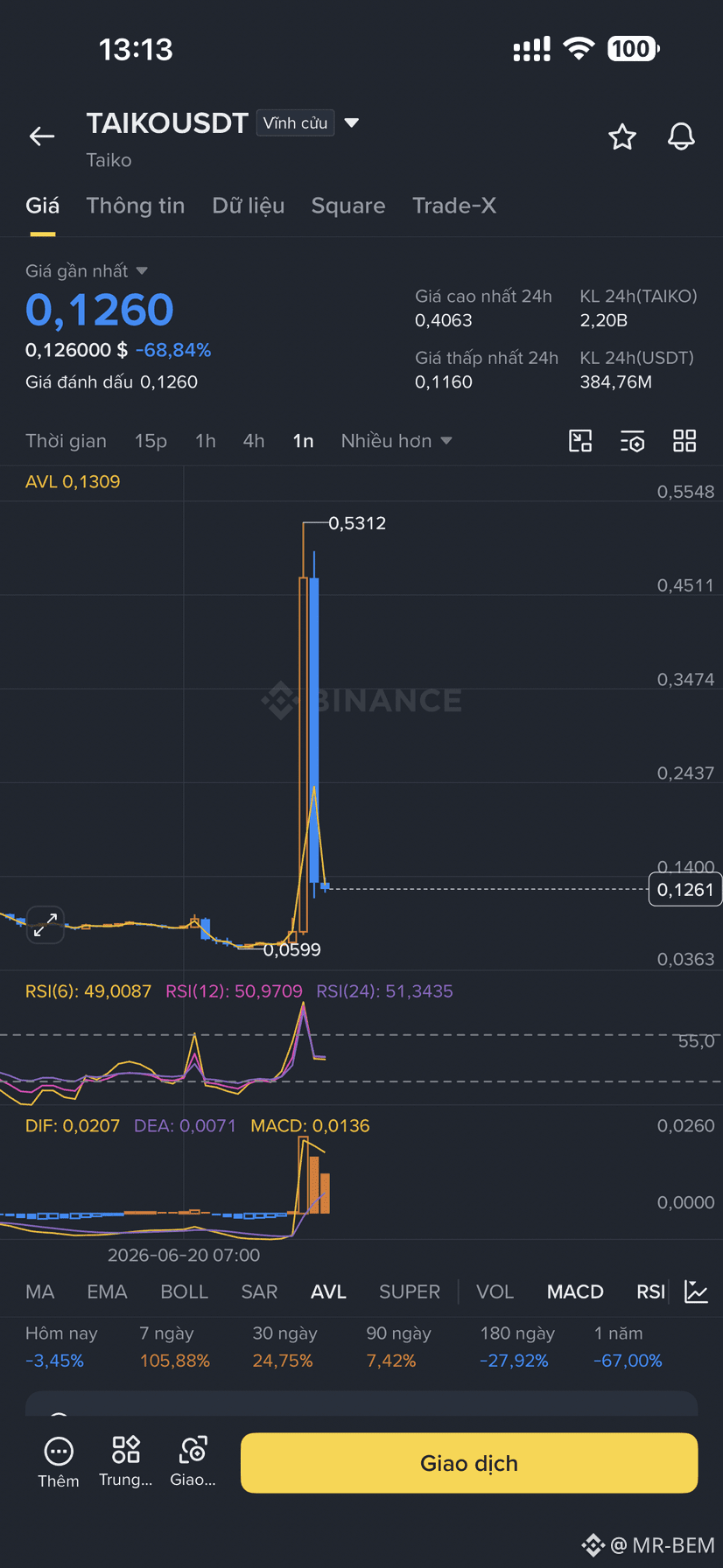Open the Square tab
Image resolution: width=723 pixels, height=1568 pixels.
[x=348, y=206]
